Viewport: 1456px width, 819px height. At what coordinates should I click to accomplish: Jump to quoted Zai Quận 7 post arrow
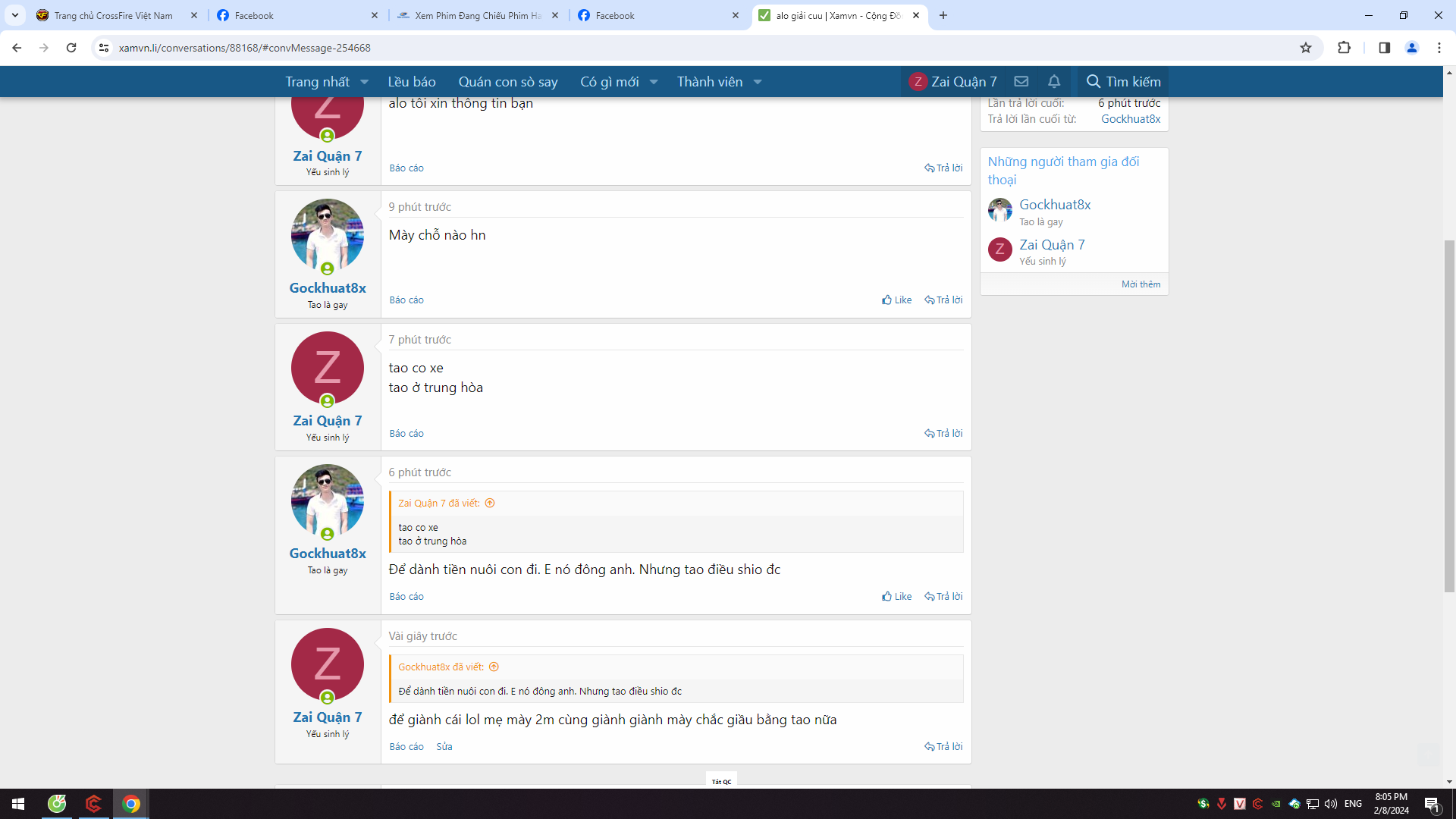click(490, 504)
